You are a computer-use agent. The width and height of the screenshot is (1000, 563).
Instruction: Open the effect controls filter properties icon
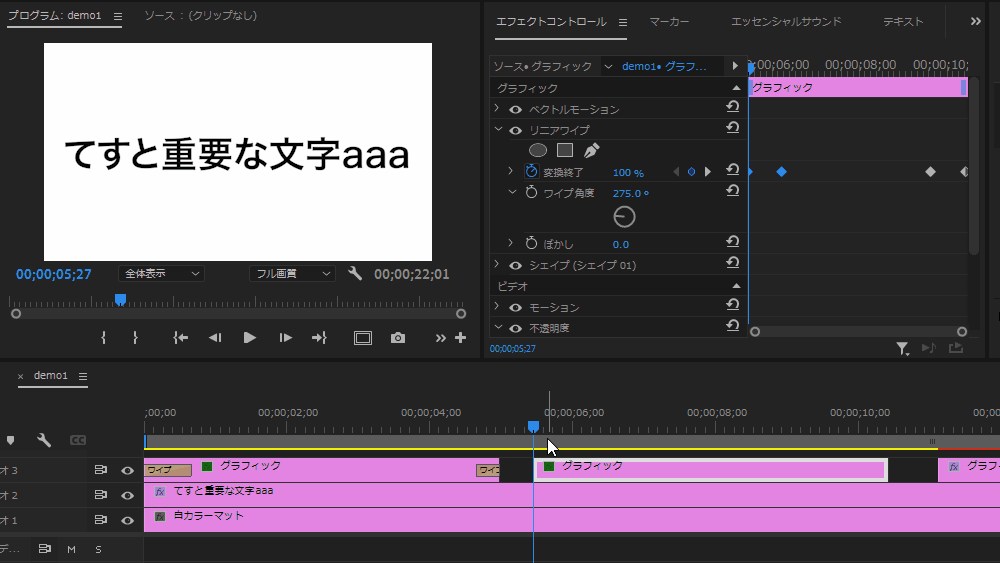902,348
